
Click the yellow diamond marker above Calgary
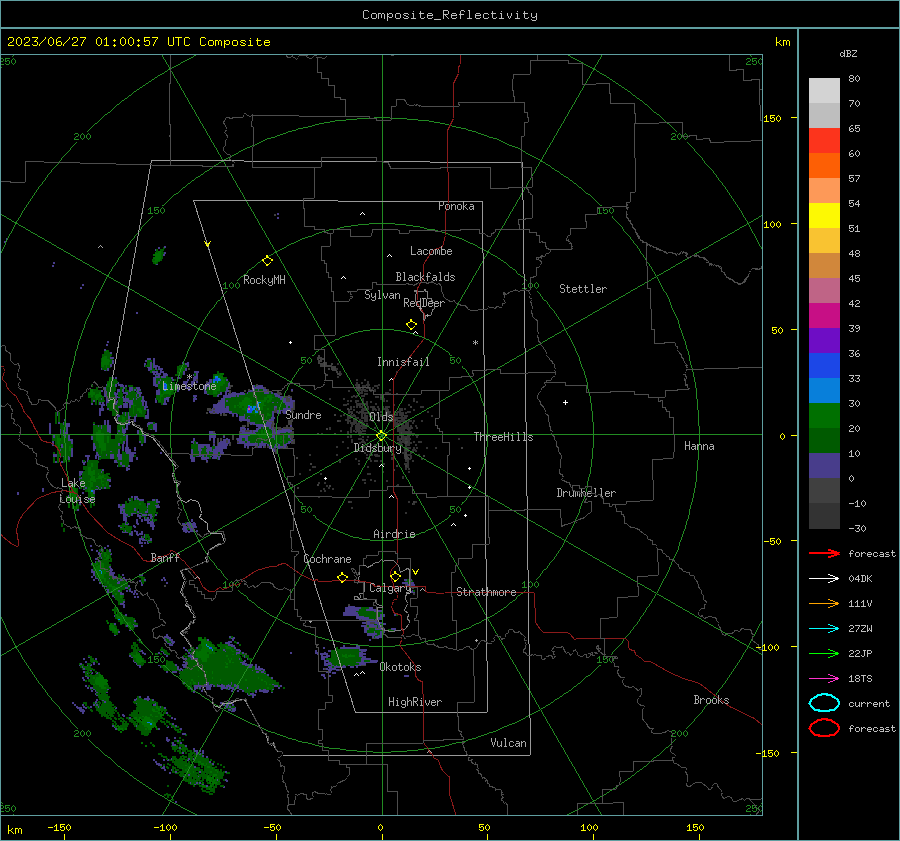pyautogui.click(x=395, y=576)
